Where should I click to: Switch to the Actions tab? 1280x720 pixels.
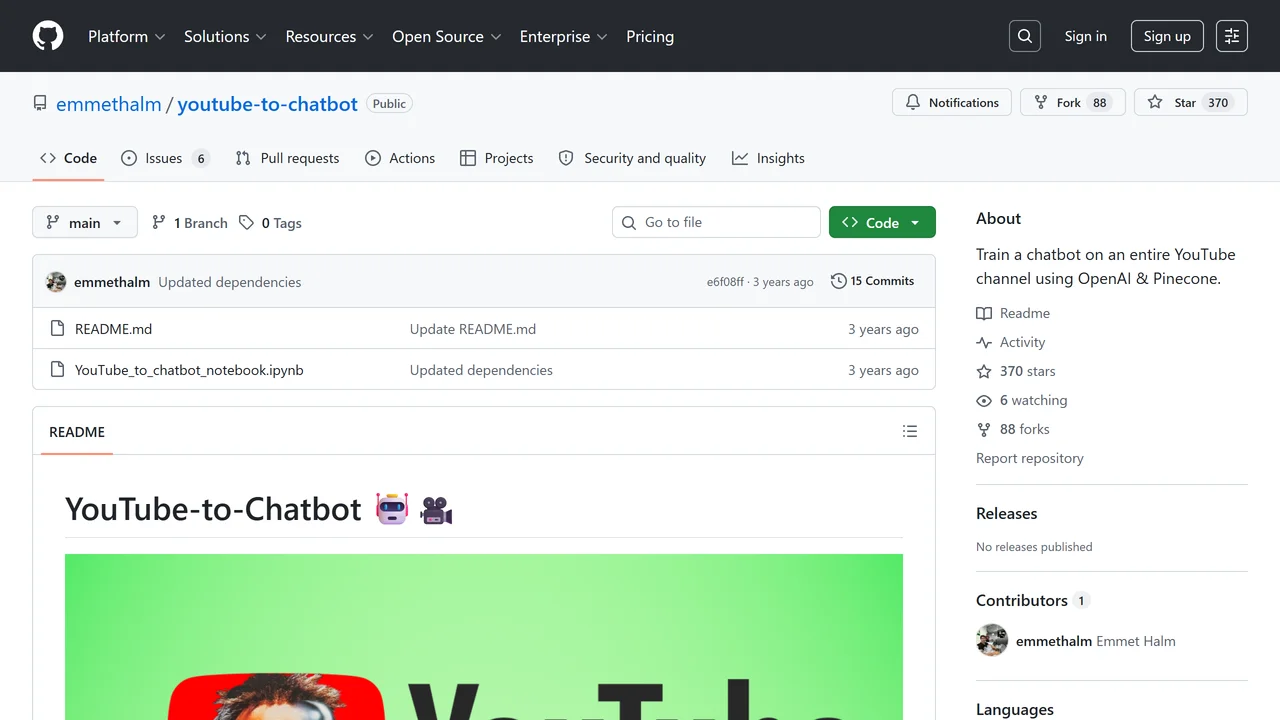400,158
